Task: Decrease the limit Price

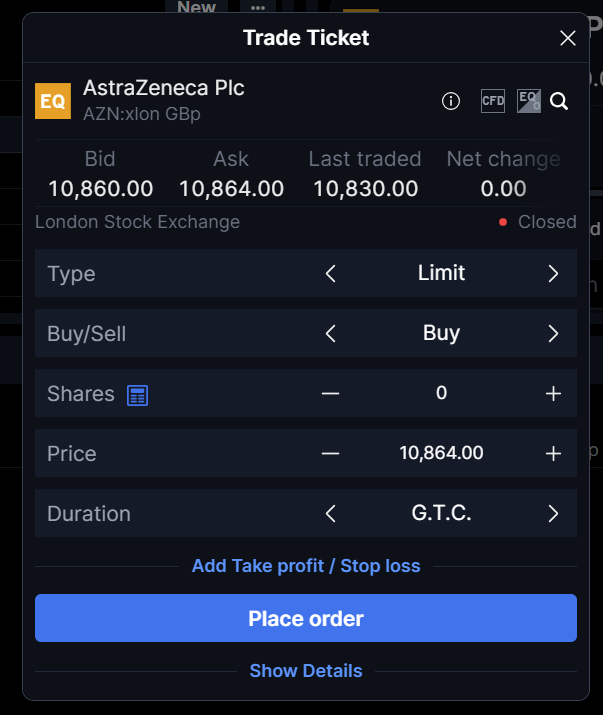Action: coord(331,454)
